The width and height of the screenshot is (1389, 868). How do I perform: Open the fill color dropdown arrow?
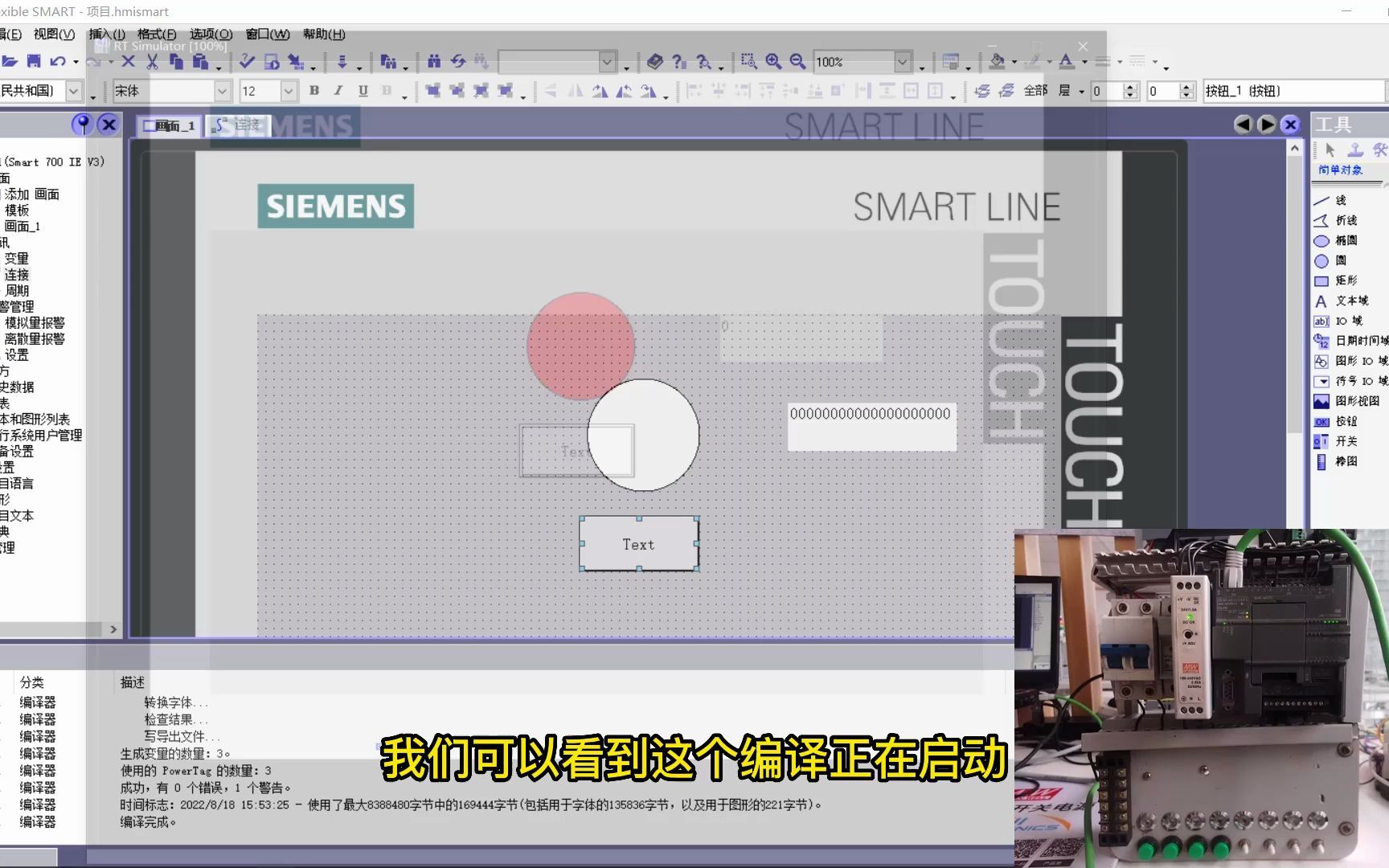1014,62
